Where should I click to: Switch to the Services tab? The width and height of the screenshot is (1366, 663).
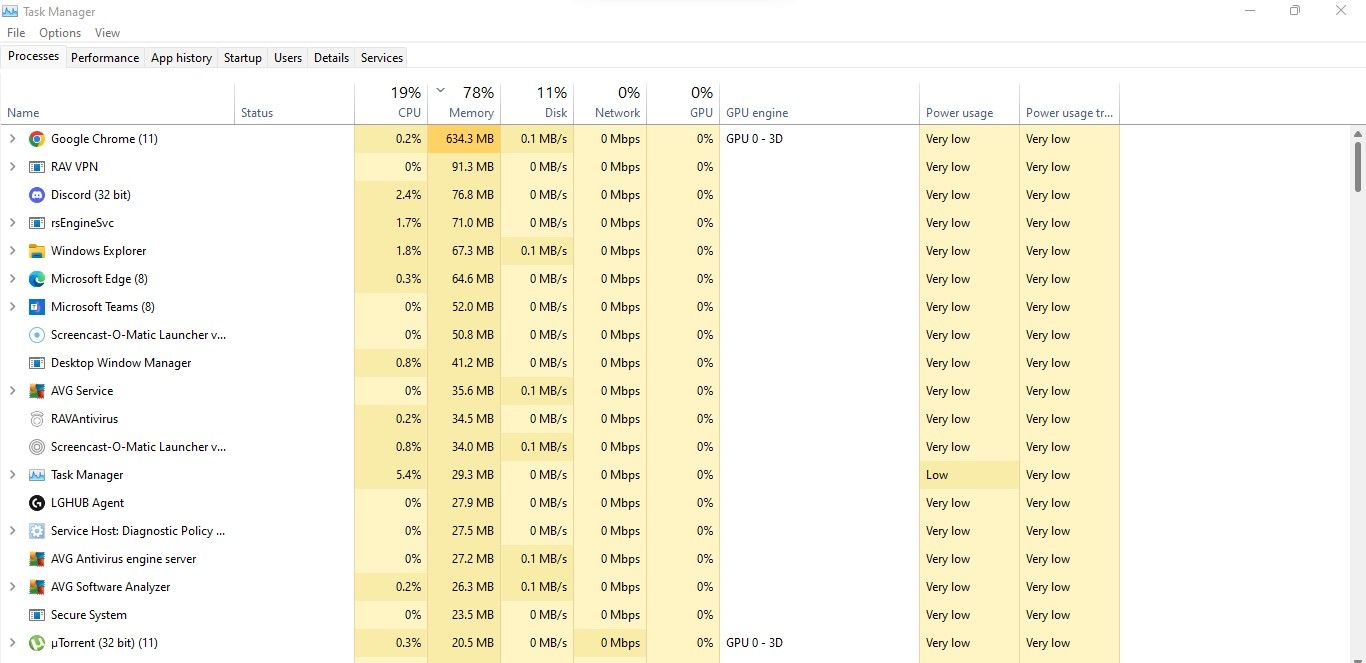(x=382, y=58)
